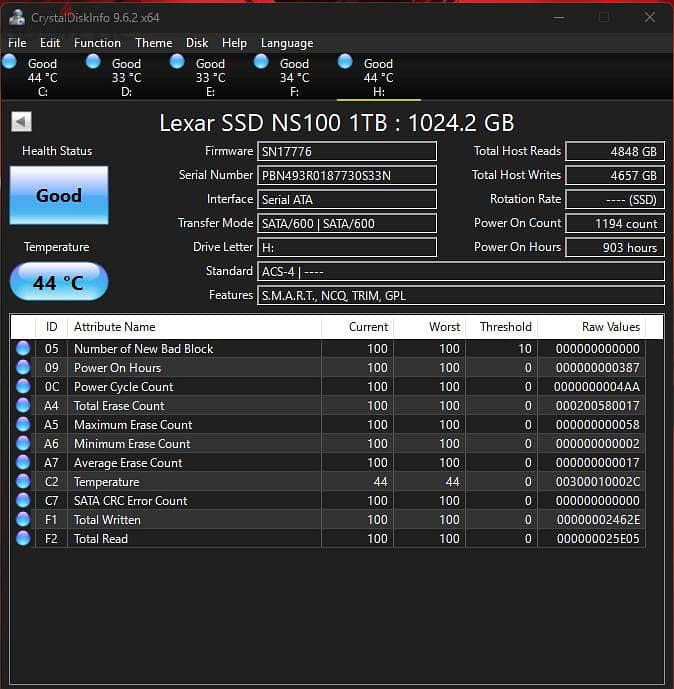Click raw value 00000002462E of Total Written
674x689 pixels.
tap(598, 520)
